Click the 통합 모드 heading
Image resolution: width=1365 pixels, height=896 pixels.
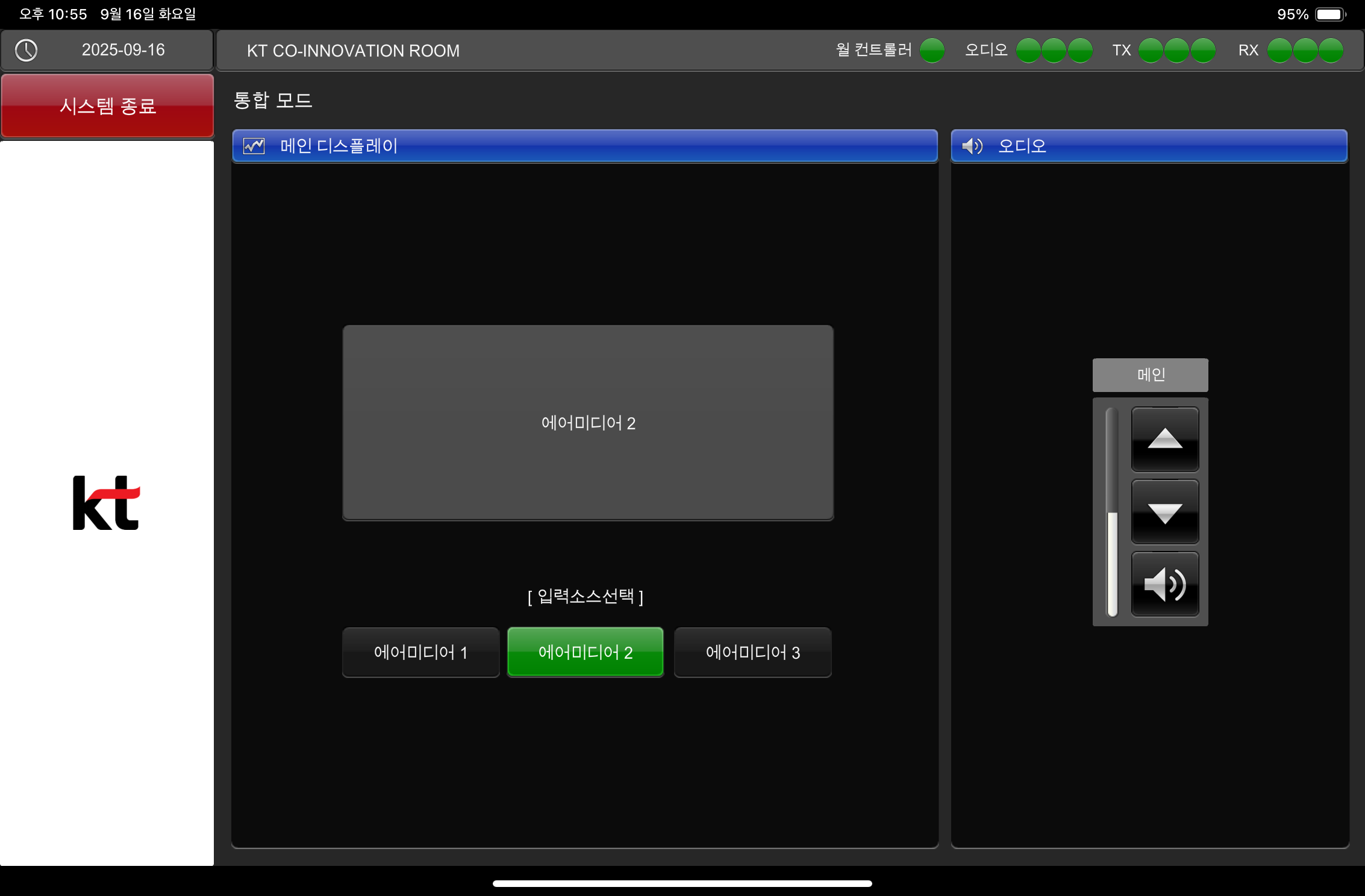[273, 100]
